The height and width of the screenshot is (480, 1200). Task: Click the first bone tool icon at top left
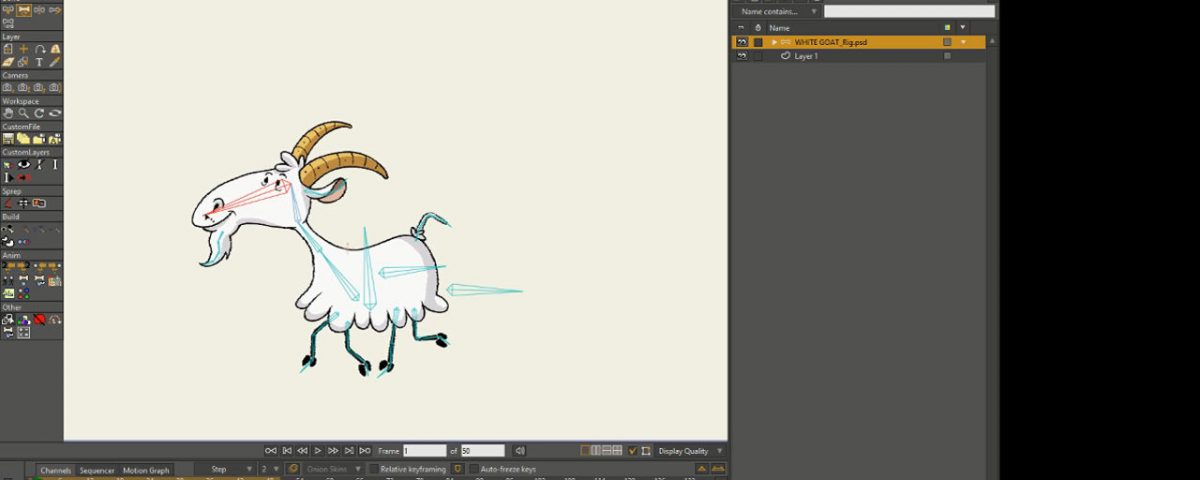[8, 10]
